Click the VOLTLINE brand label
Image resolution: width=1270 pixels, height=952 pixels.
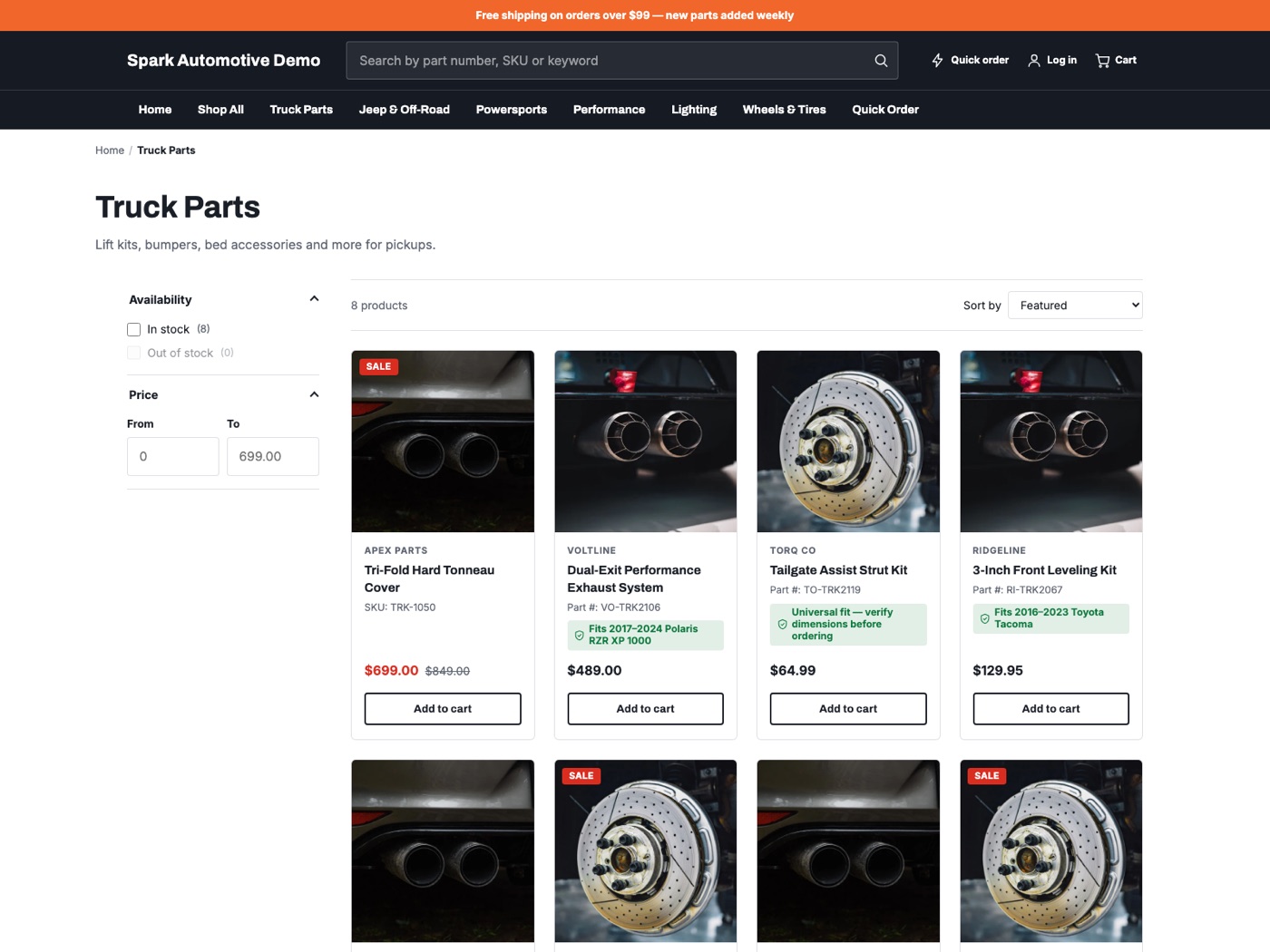591,550
